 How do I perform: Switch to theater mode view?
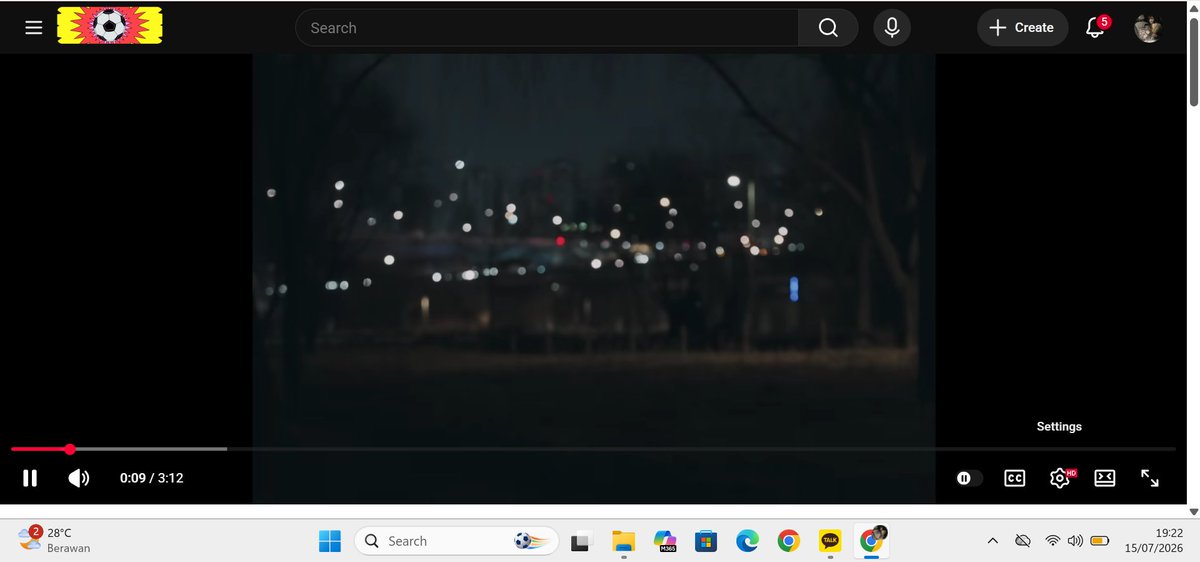[1104, 478]
